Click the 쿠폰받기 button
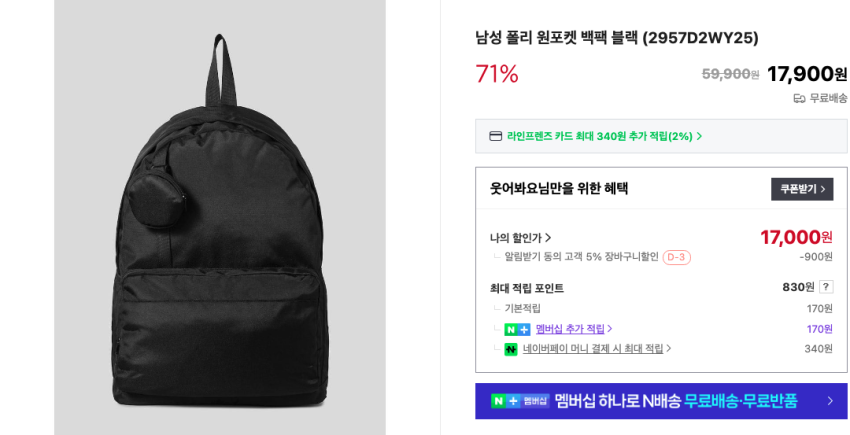850x435 pixels. (x=802, y=189)
